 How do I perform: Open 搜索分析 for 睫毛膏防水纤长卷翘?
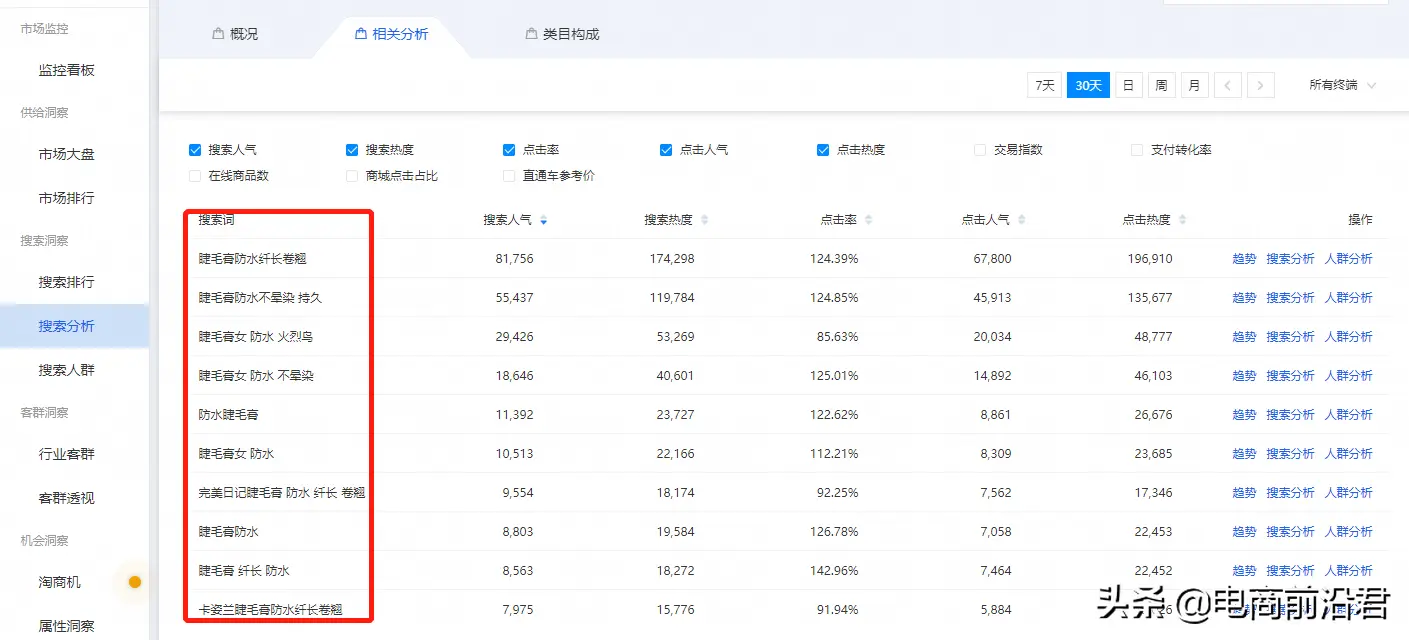[x=1290, y=259]
